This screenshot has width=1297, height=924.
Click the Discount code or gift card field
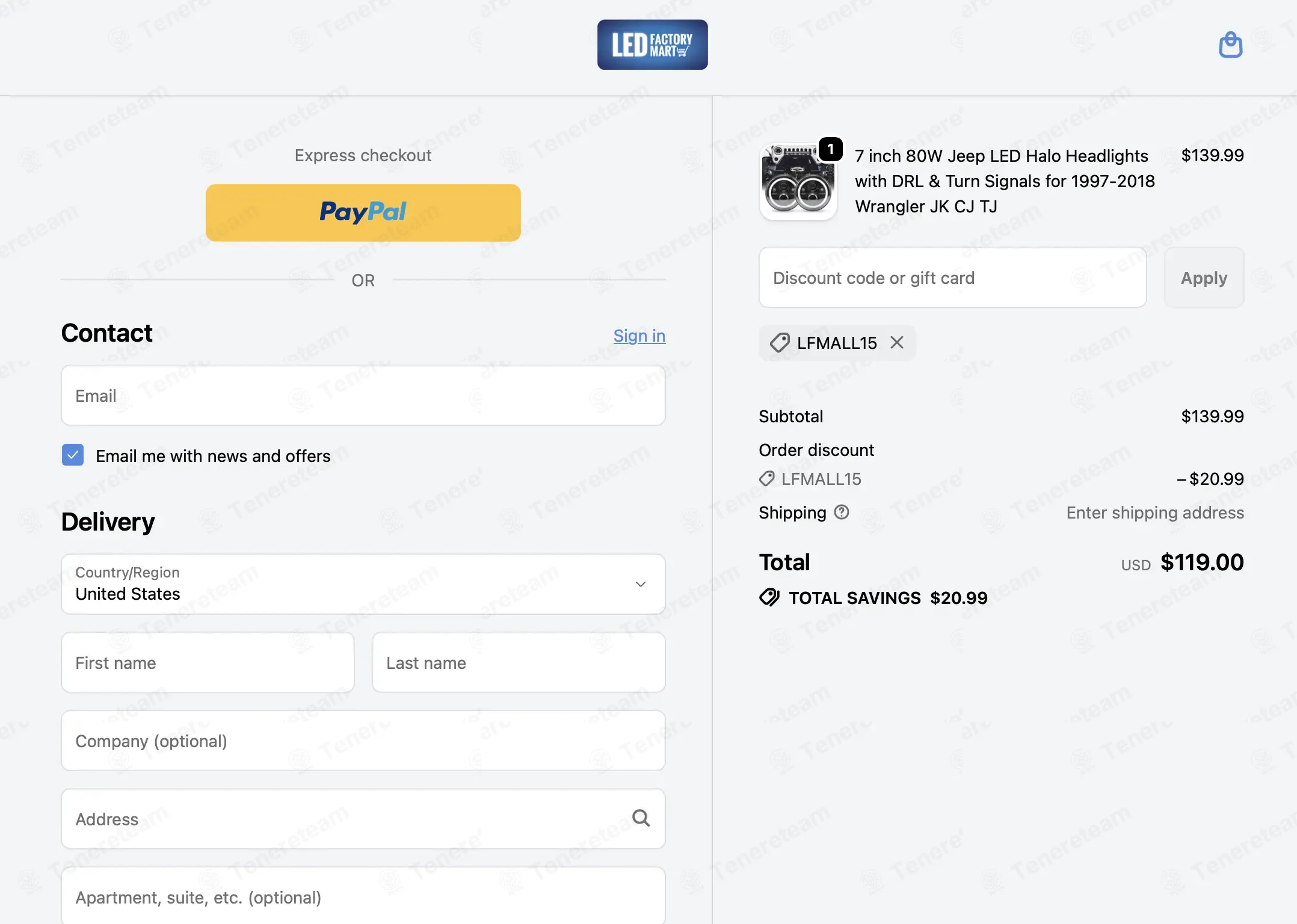pyautogui.click(x=953, y=277)
